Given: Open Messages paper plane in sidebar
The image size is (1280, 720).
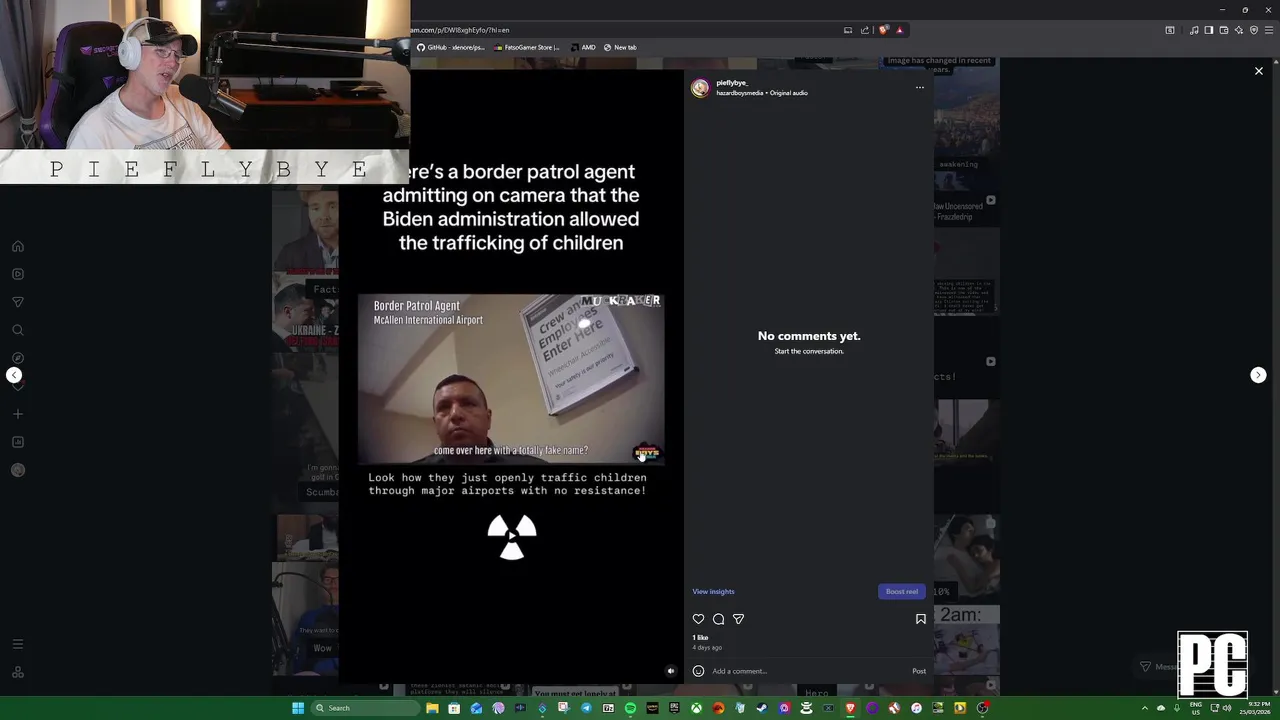Looking at the screenshot, I should (x=18, y=302).
